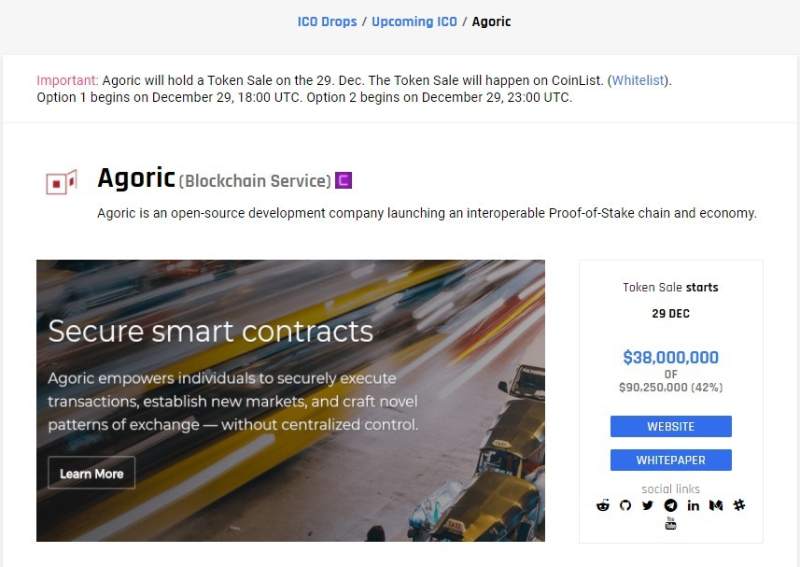The image size is (800, 567).
Task: Open the Slack social link
Action: (x=739, y=506)
